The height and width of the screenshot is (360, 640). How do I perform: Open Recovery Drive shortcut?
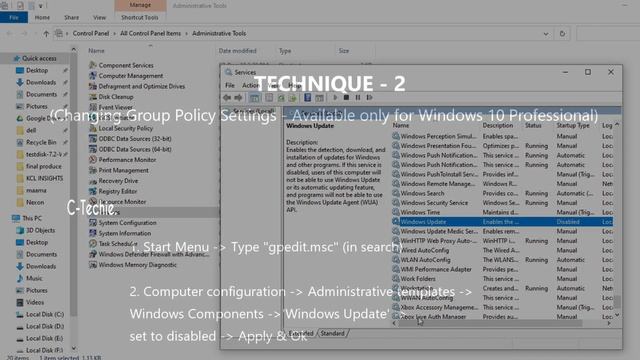pyautogui.click(x=114, y=181)
